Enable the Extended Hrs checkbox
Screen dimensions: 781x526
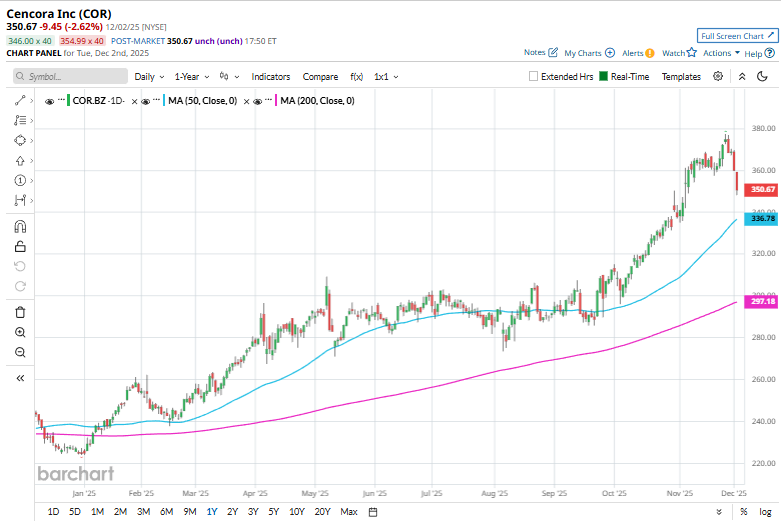click(534, 76)
